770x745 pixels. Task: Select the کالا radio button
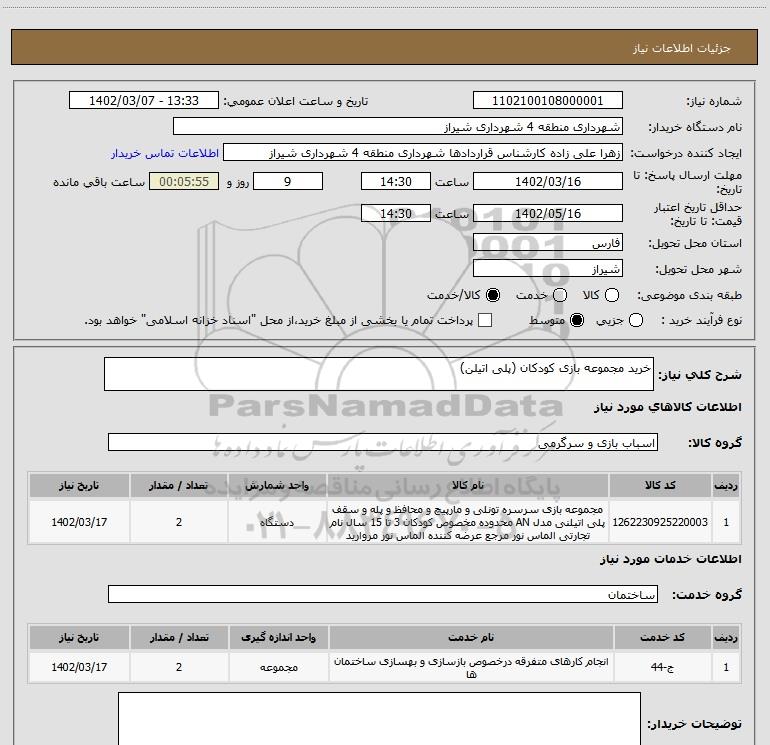[x=613, y=296]
